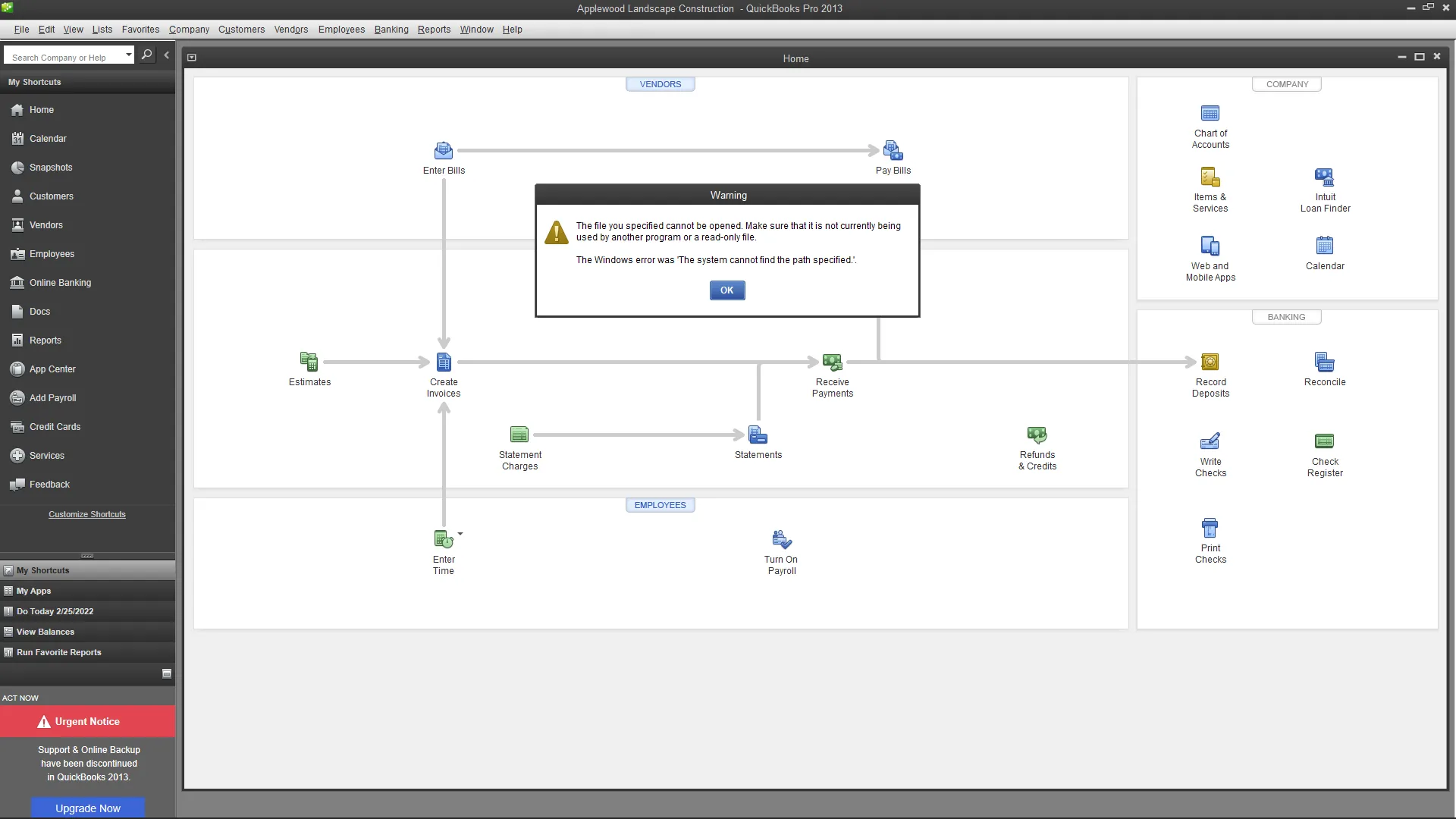Image resolution: width=1456 pixels, height=819 pixels.
Task: Click Turn On Payroll icon
Action: (781, 540)
